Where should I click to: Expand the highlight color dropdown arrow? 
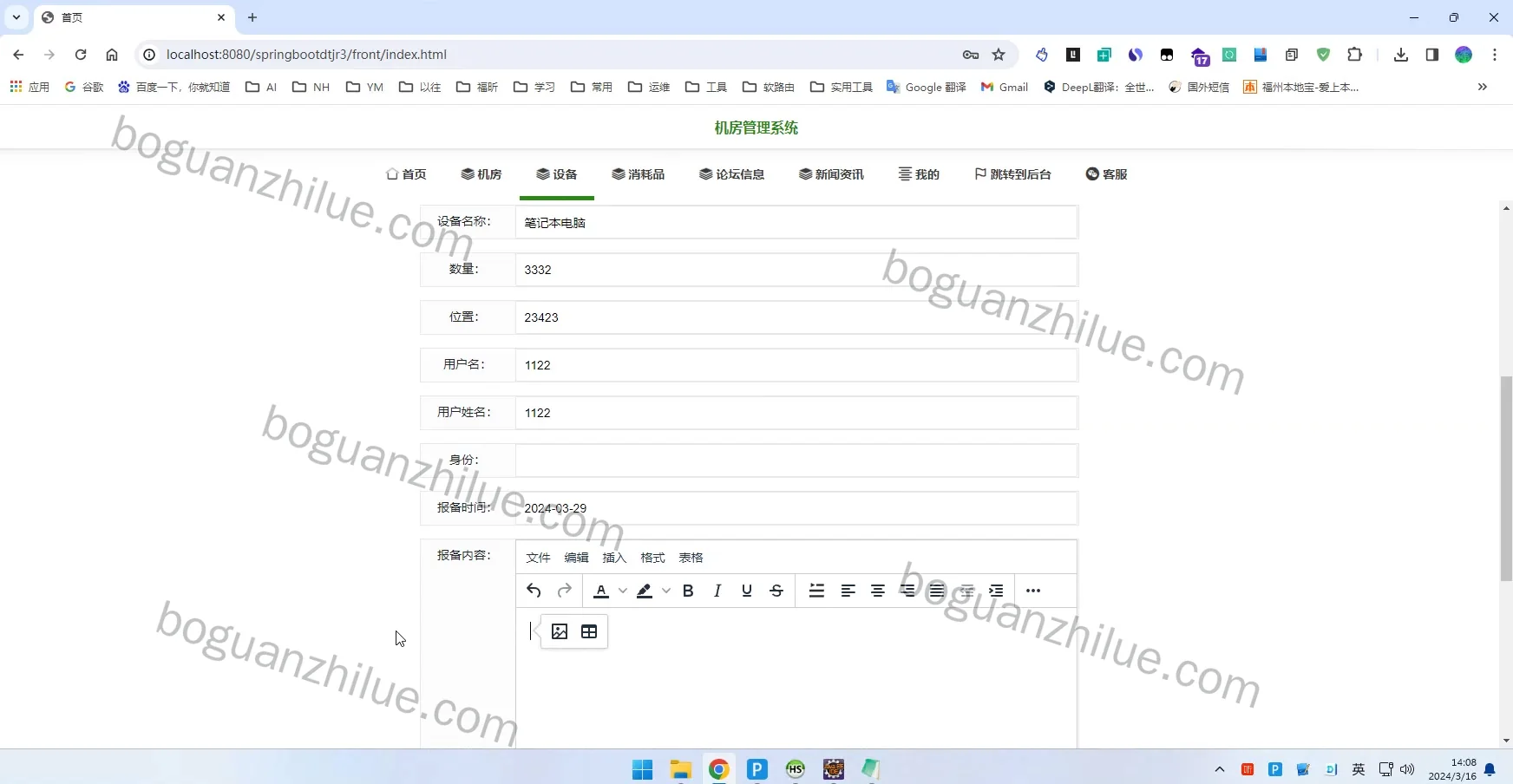pyautogui.click(x=666, y=591)
